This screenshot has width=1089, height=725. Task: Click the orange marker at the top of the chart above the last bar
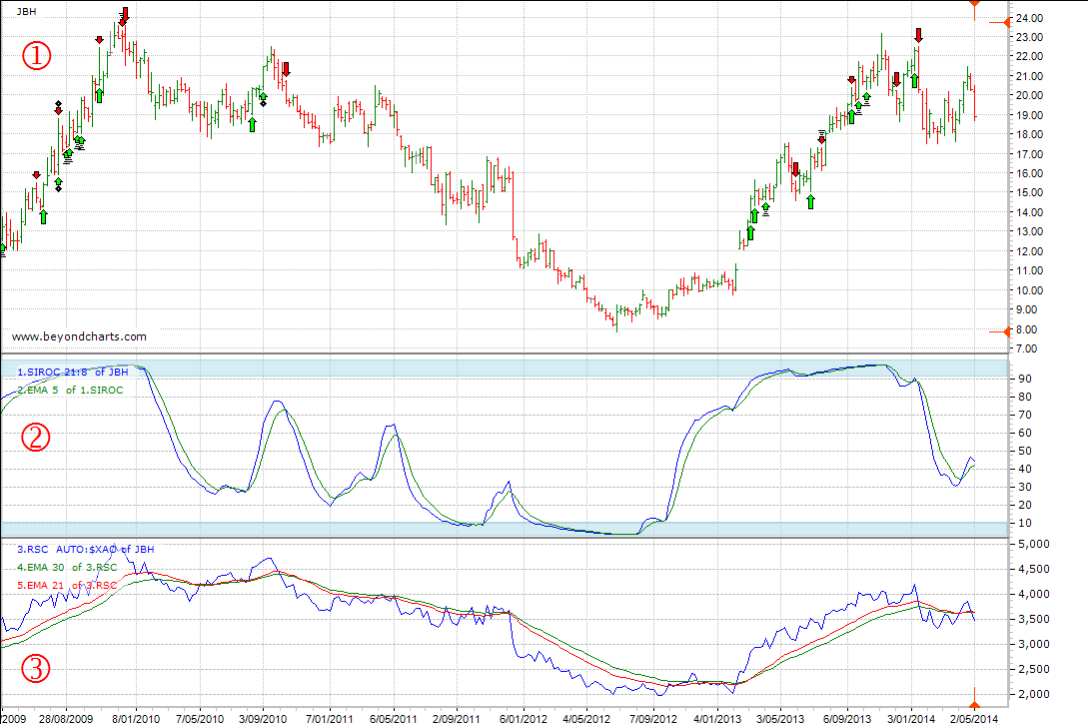pos(975,8)
